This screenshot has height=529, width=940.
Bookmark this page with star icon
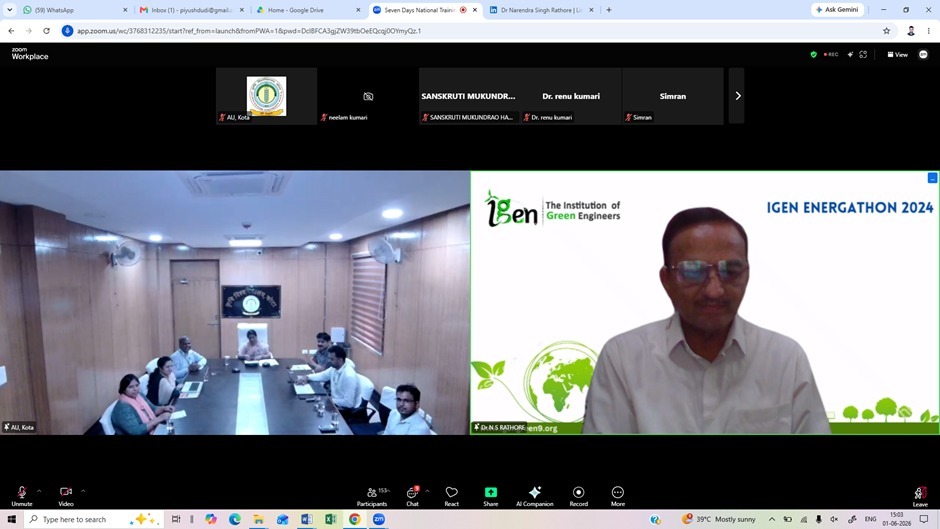pyautogui.click(x=887, y=31)
